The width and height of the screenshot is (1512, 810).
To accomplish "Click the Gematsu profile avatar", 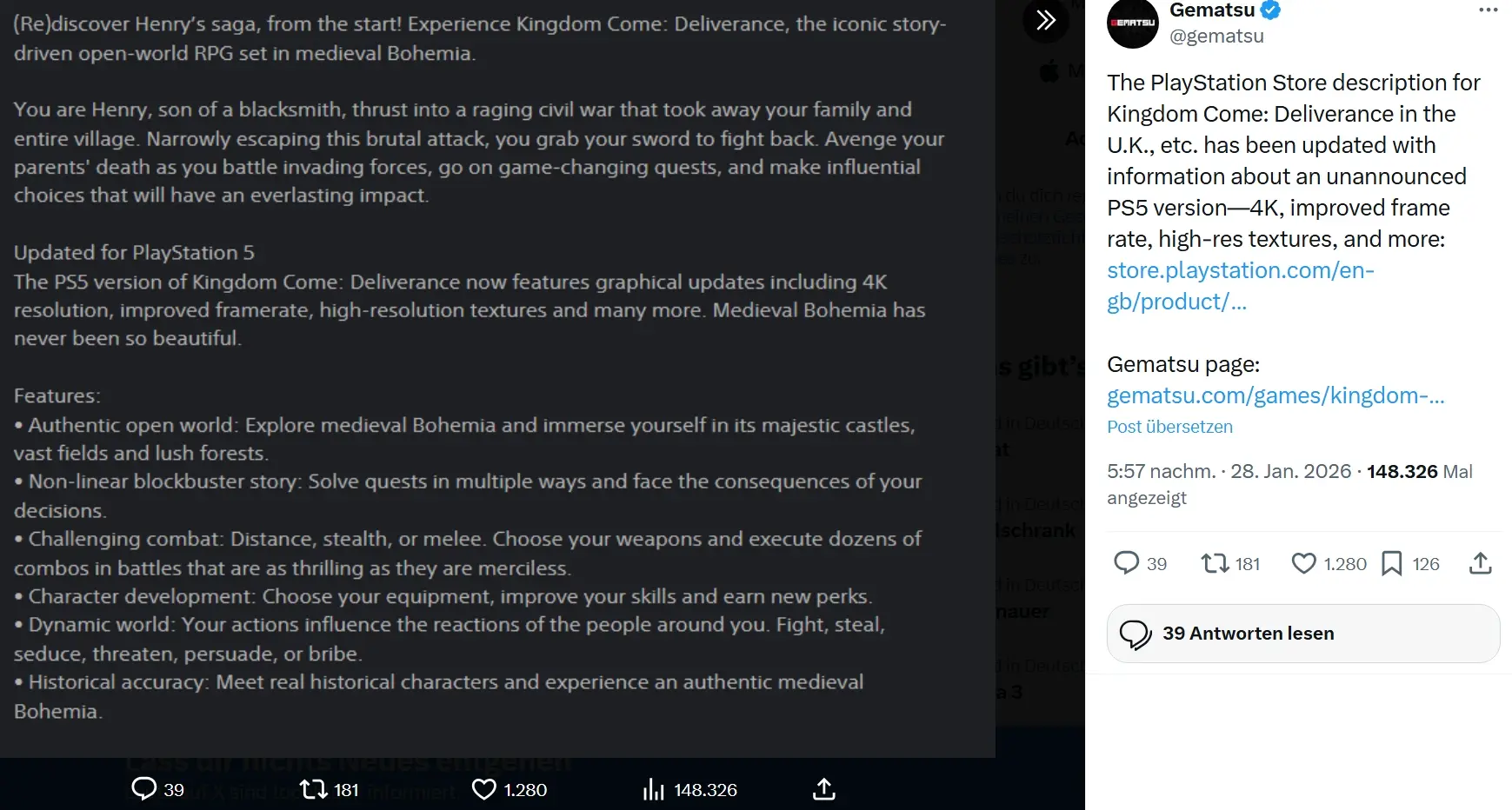I will (x=1132, y=23).
